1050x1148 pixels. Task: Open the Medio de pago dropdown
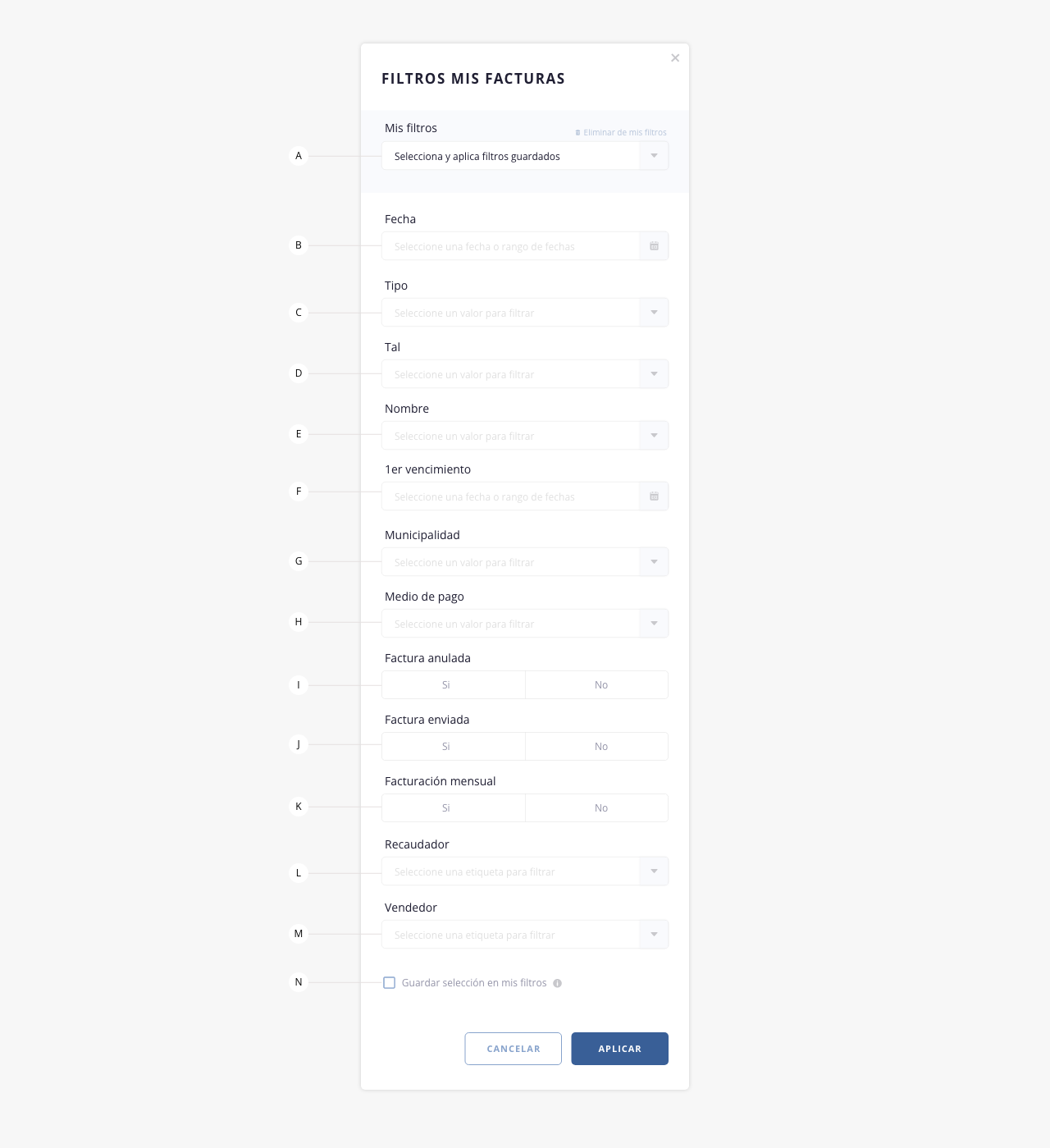[525, 624]
